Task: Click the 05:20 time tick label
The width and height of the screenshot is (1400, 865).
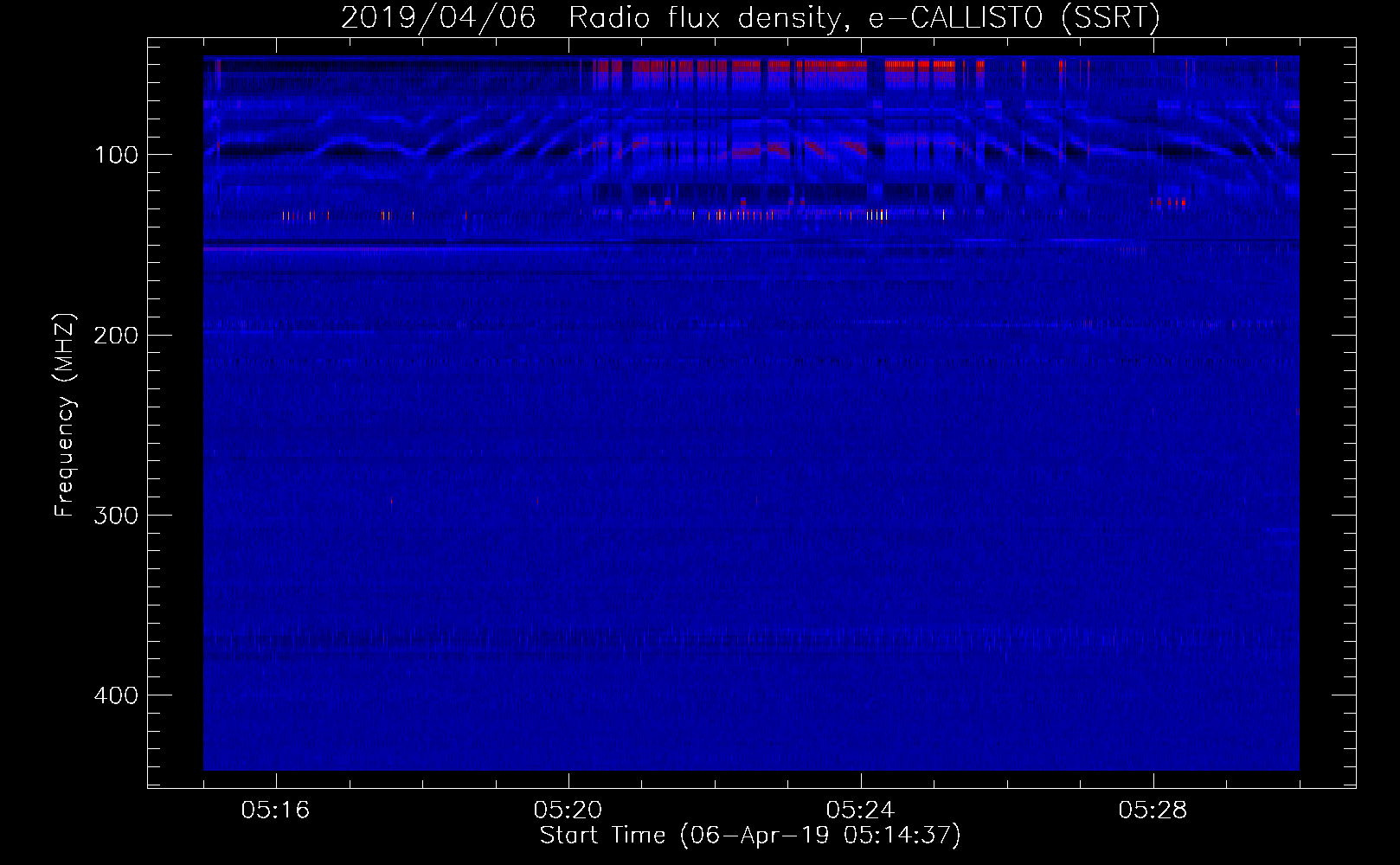Action: (x=568, y=810)
